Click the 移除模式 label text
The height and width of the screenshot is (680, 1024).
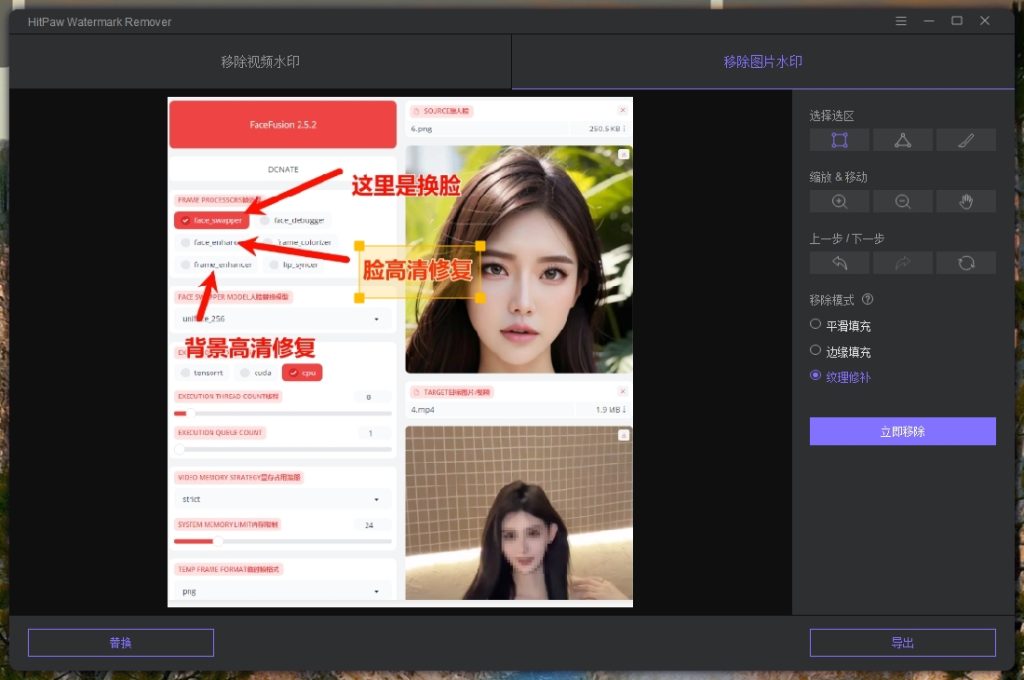(831, 300)
